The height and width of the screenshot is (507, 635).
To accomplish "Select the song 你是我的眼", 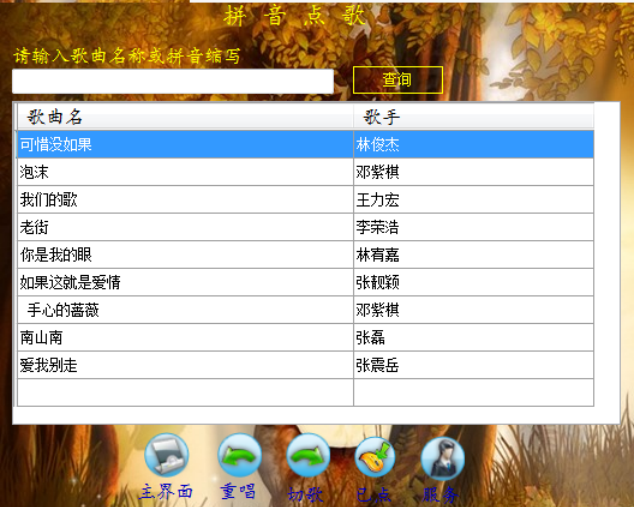I will tap(185, 255).
